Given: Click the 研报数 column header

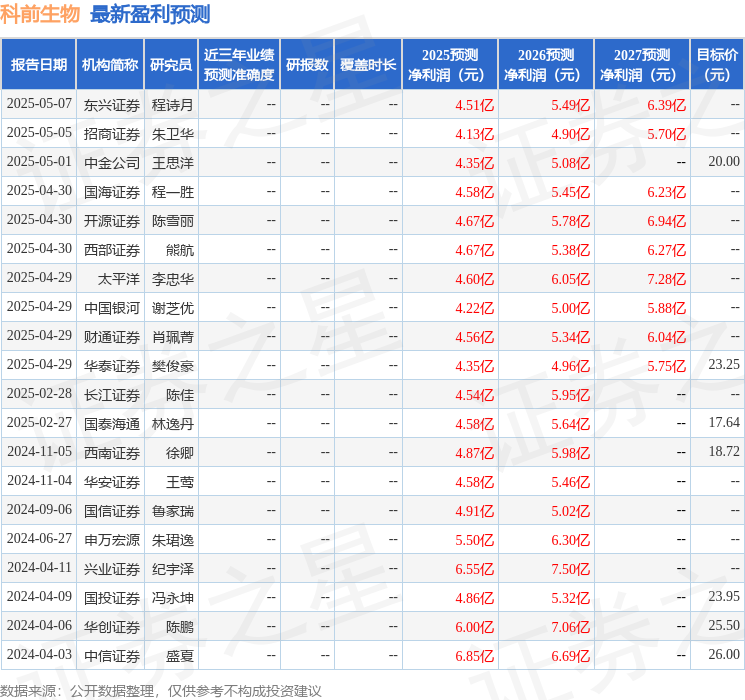Looking at the screenshot, I should 307,65.
